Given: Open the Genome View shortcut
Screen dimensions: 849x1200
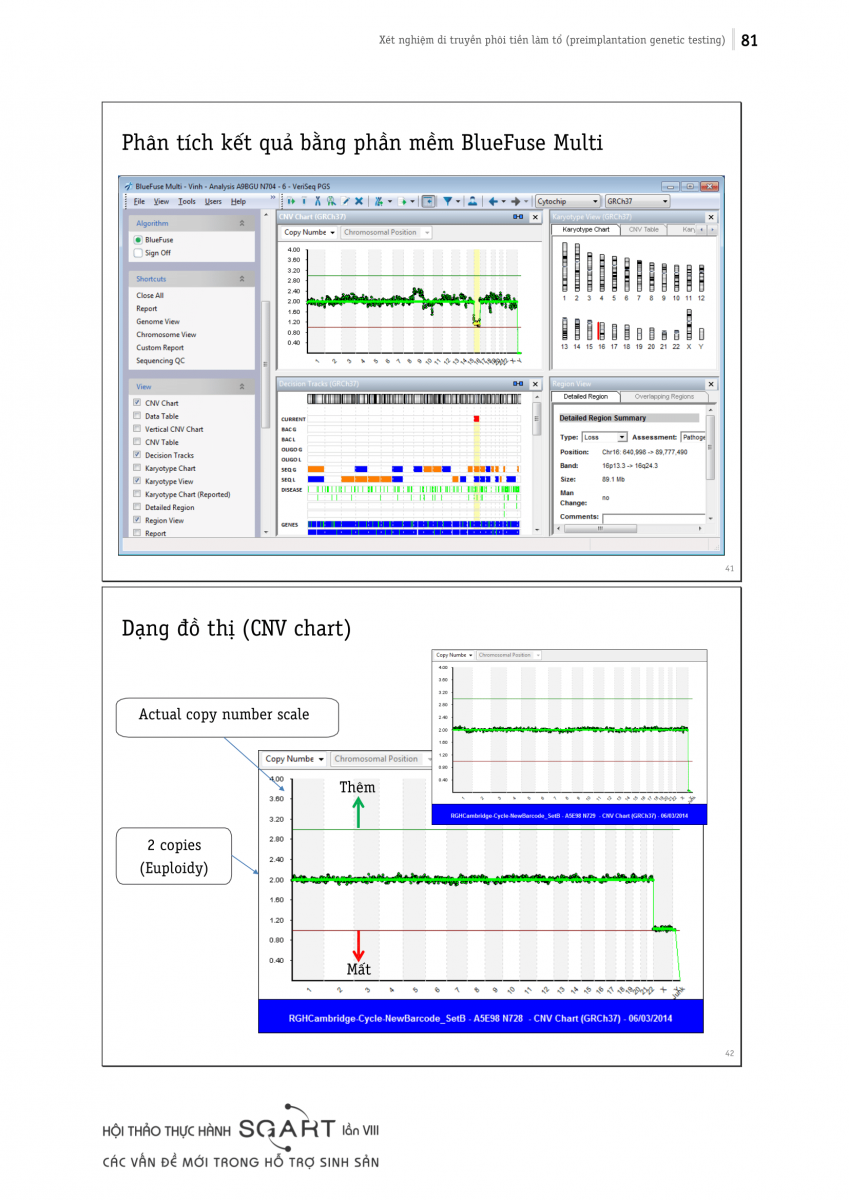Looking at the screenshot, I should tap(158, 322).
